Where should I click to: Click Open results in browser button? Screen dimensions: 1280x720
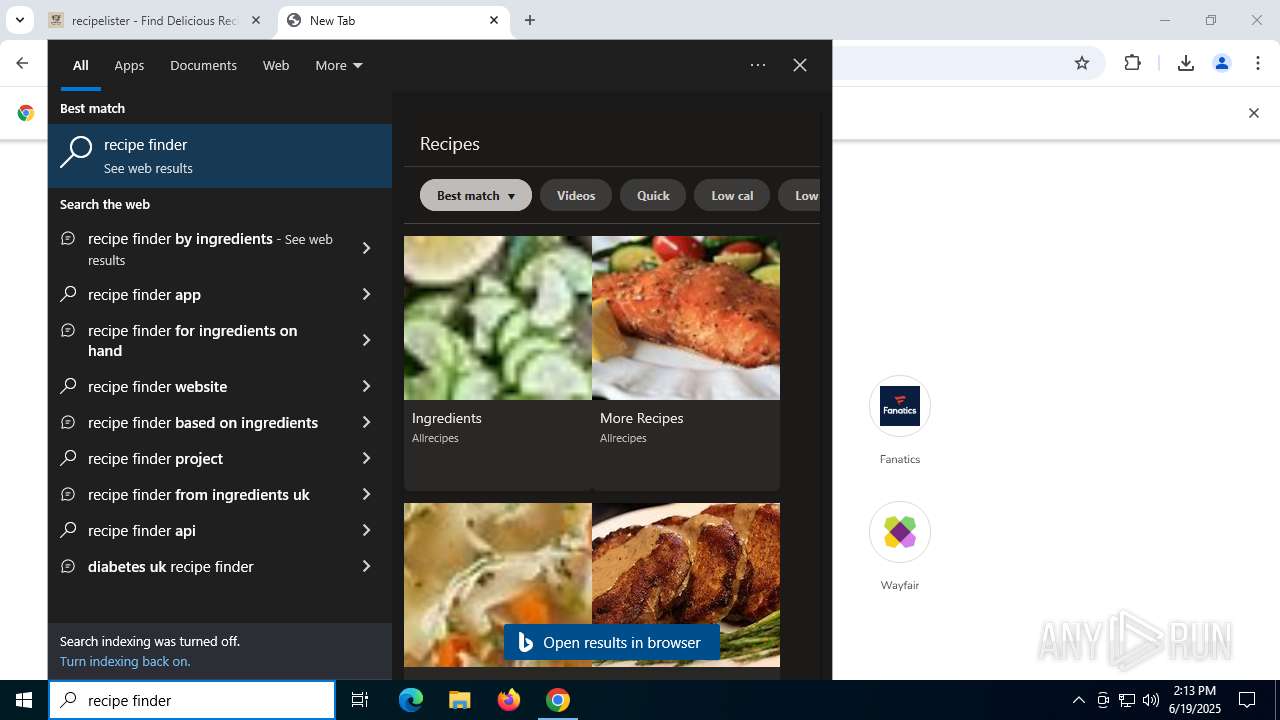click(x=611, y=642)
